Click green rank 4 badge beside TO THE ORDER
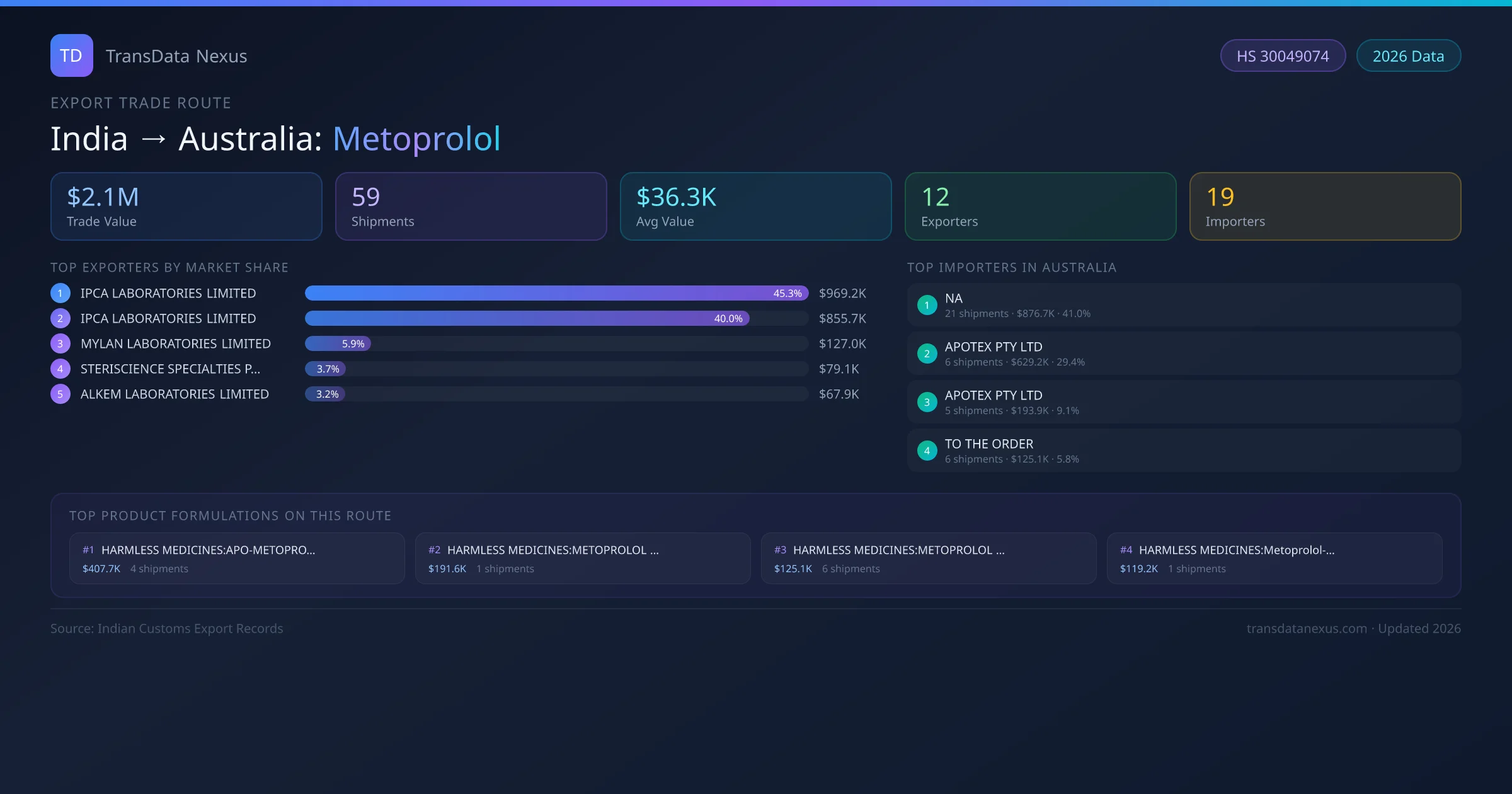This screenshot has width=1512, height=794. pyautogui.click(x=927, y=451)
